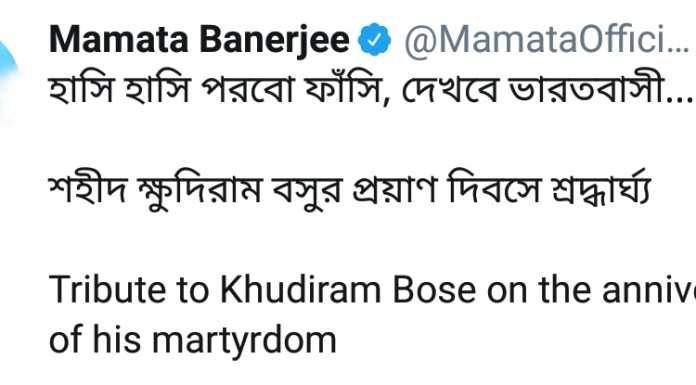This screenshot has width=696, height=385.
Task: Click the first name "Mamata" in header
Action: click(x=119, y=40)
